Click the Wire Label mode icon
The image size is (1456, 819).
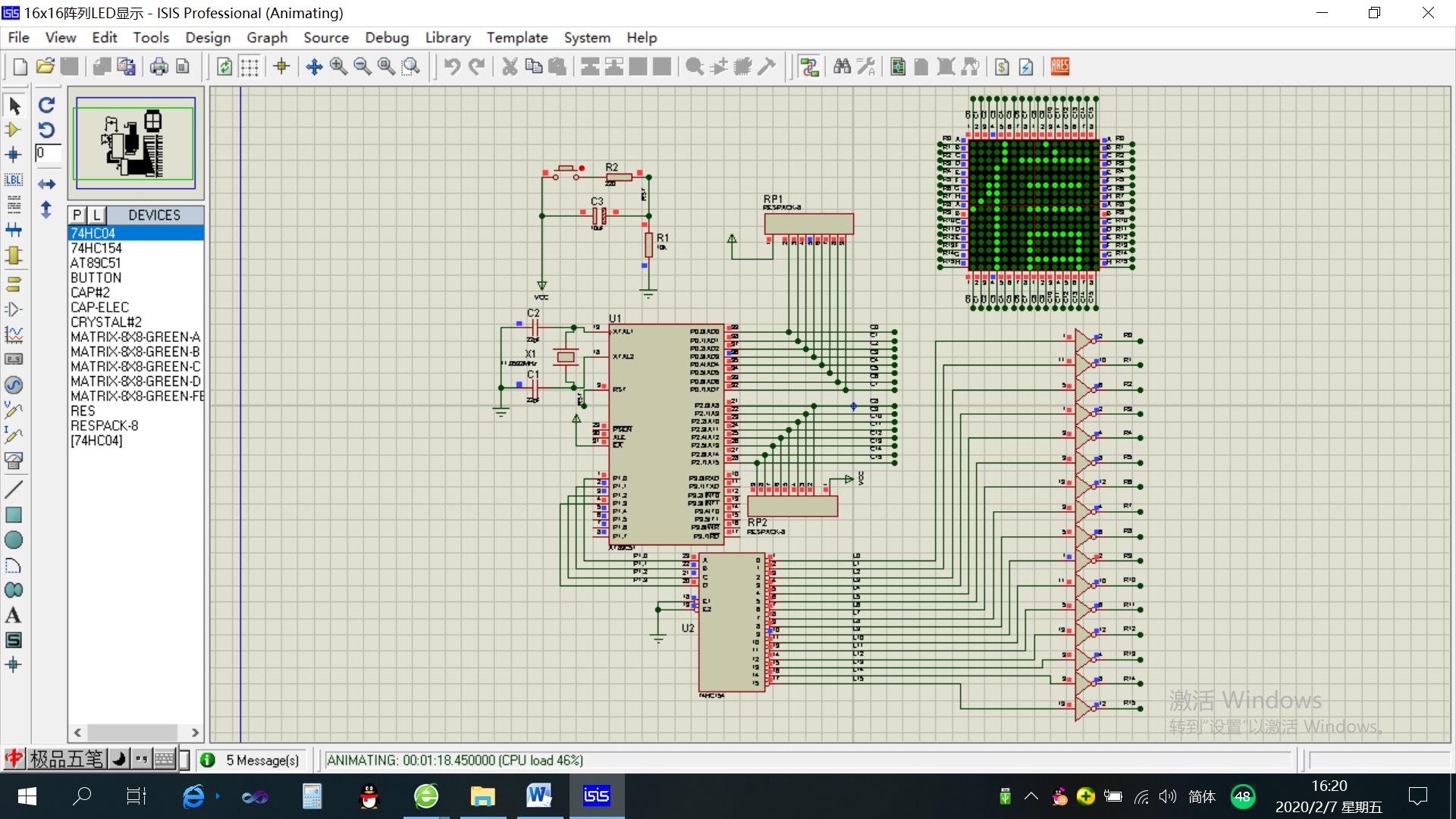tap(13, 180)
